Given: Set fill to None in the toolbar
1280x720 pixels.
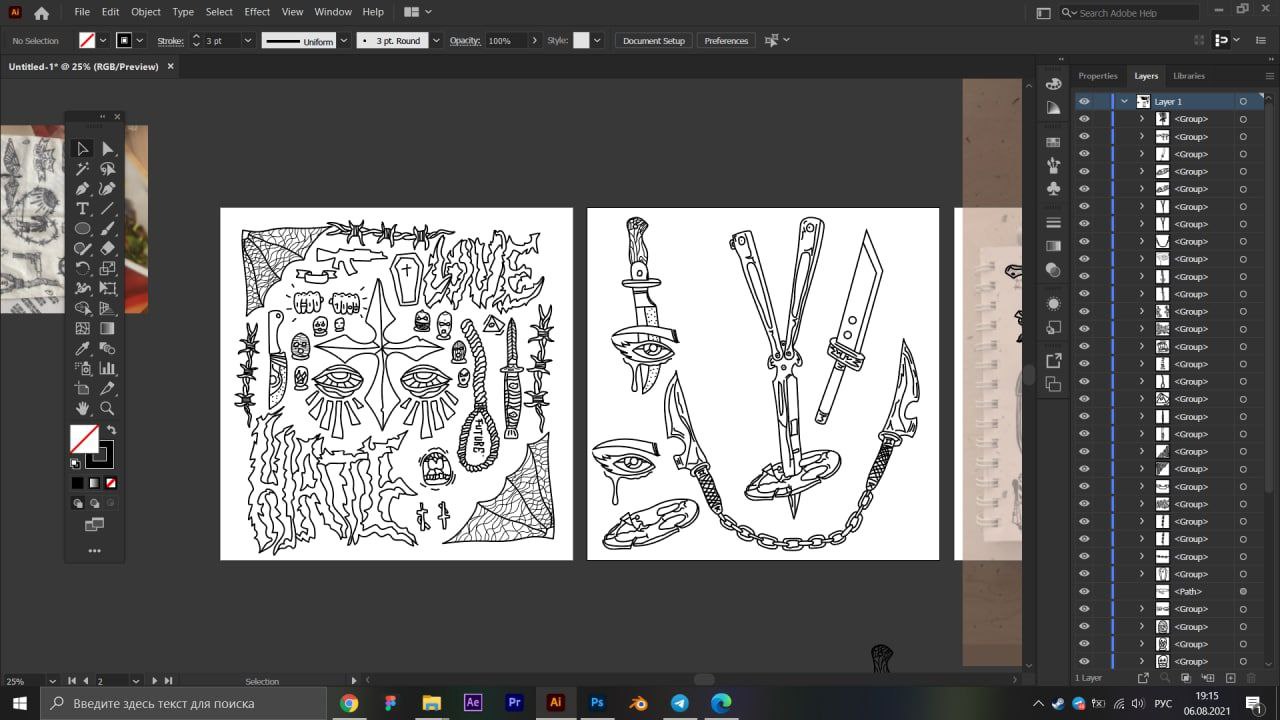Looking at the screenshot, I should pos(111,483).
